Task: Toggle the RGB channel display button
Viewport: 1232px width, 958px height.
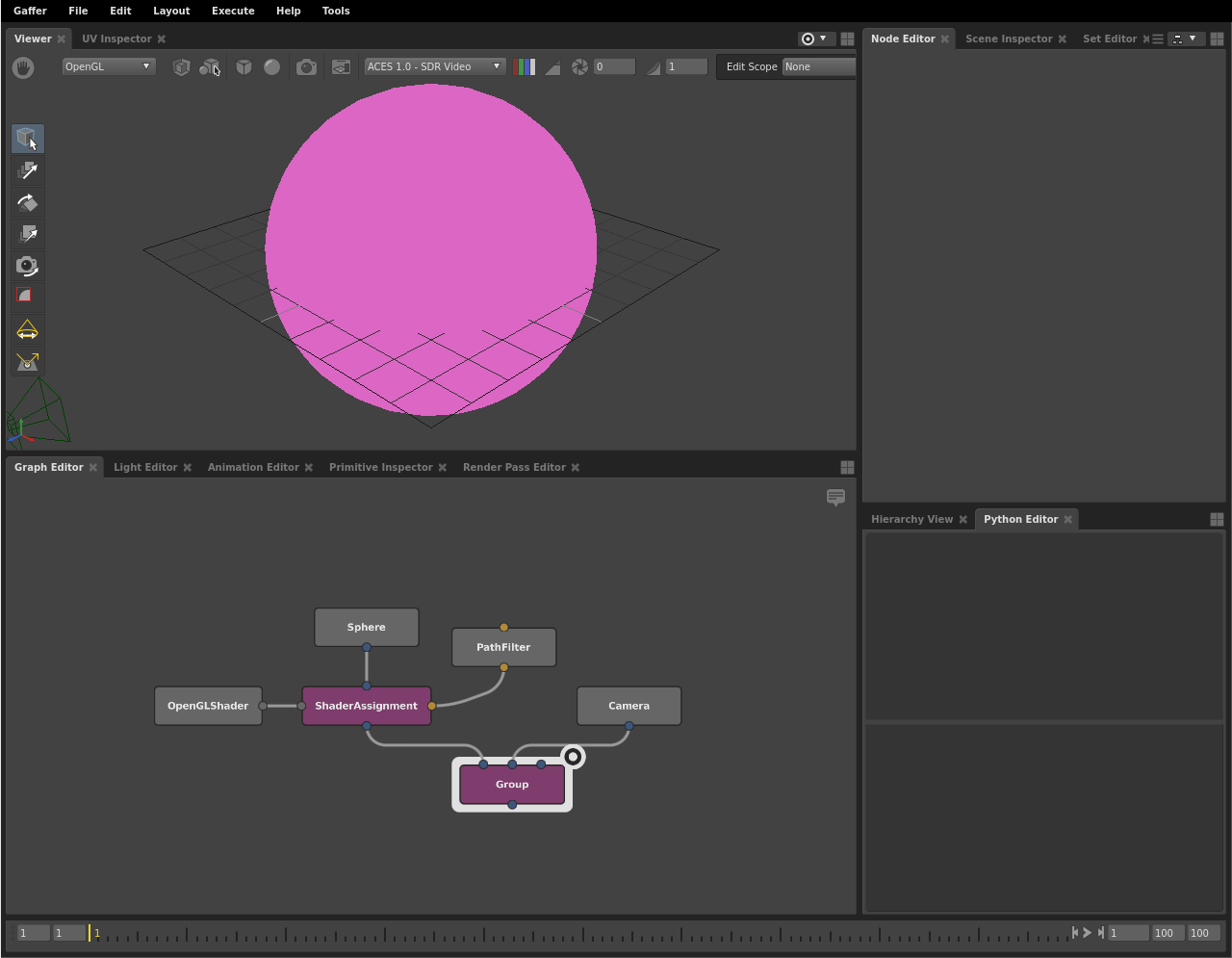Action: click(x=525, y=66)
